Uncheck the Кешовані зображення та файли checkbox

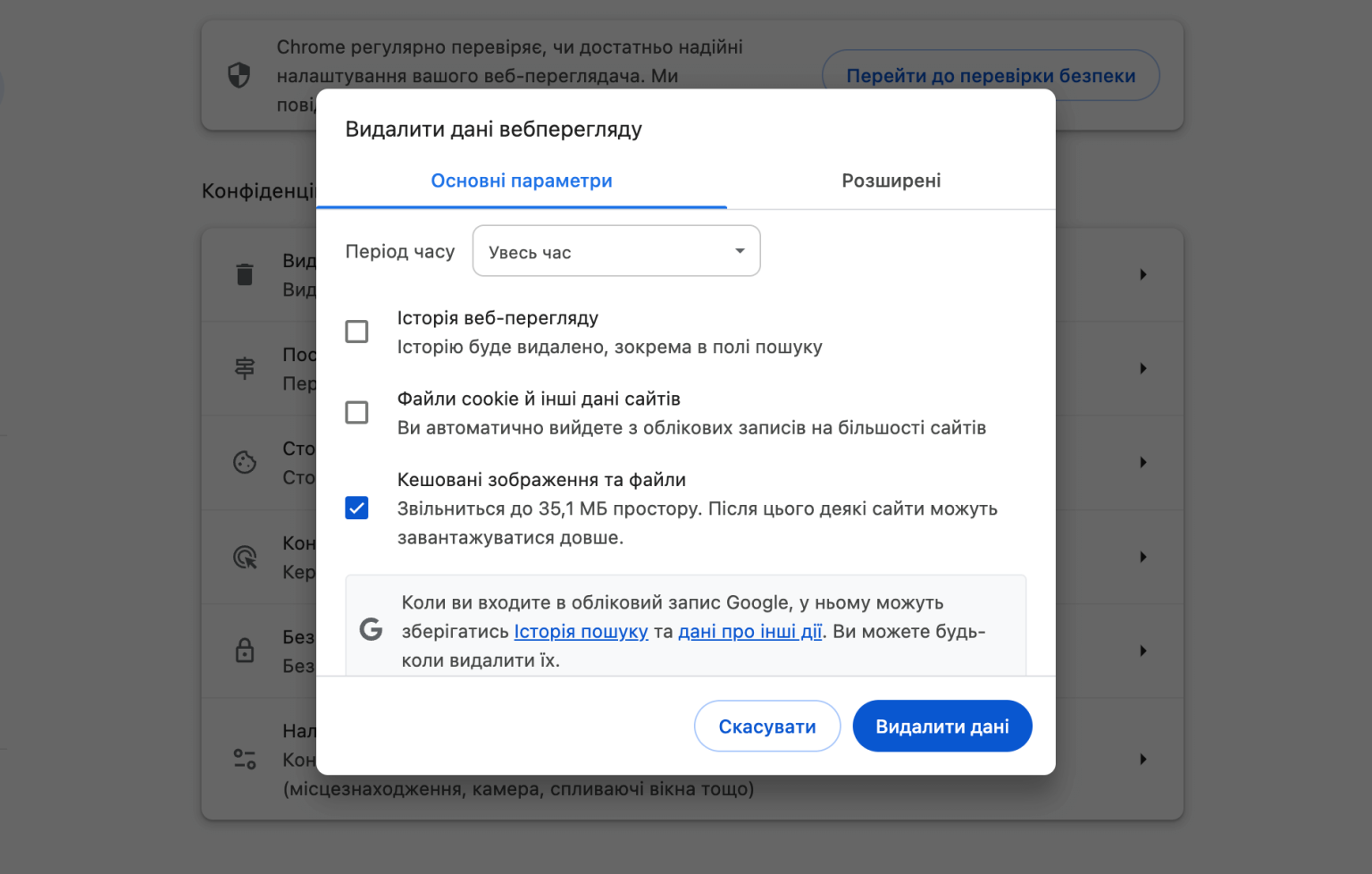pyautogui.click(x=356, y=508)
